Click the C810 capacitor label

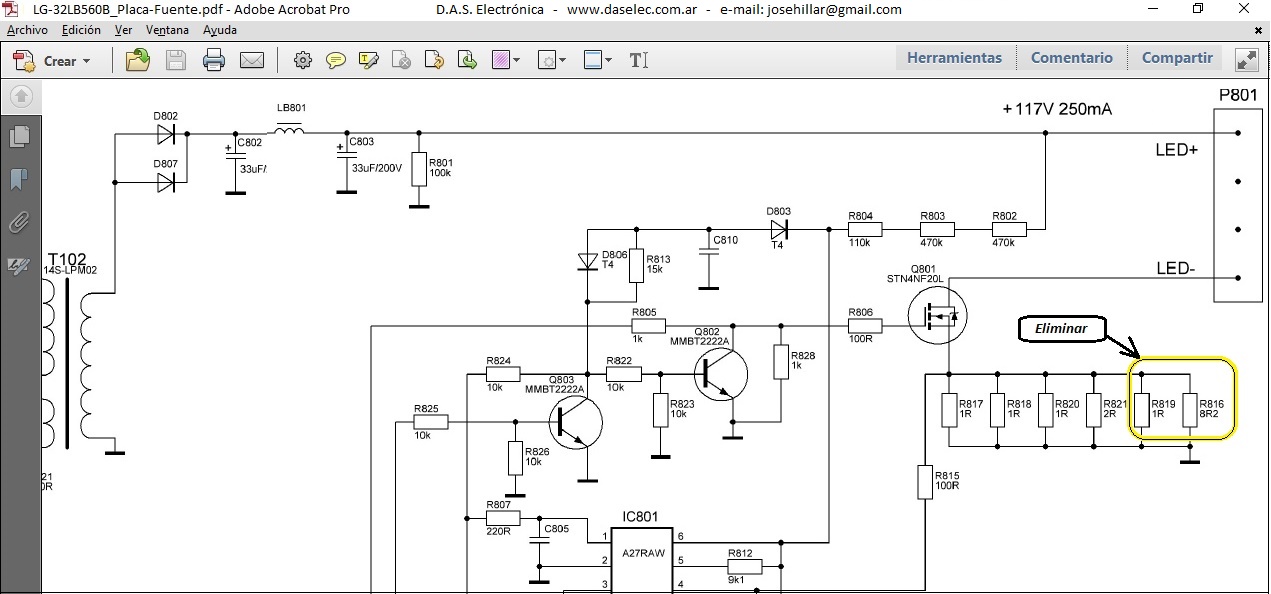point(725,240)
